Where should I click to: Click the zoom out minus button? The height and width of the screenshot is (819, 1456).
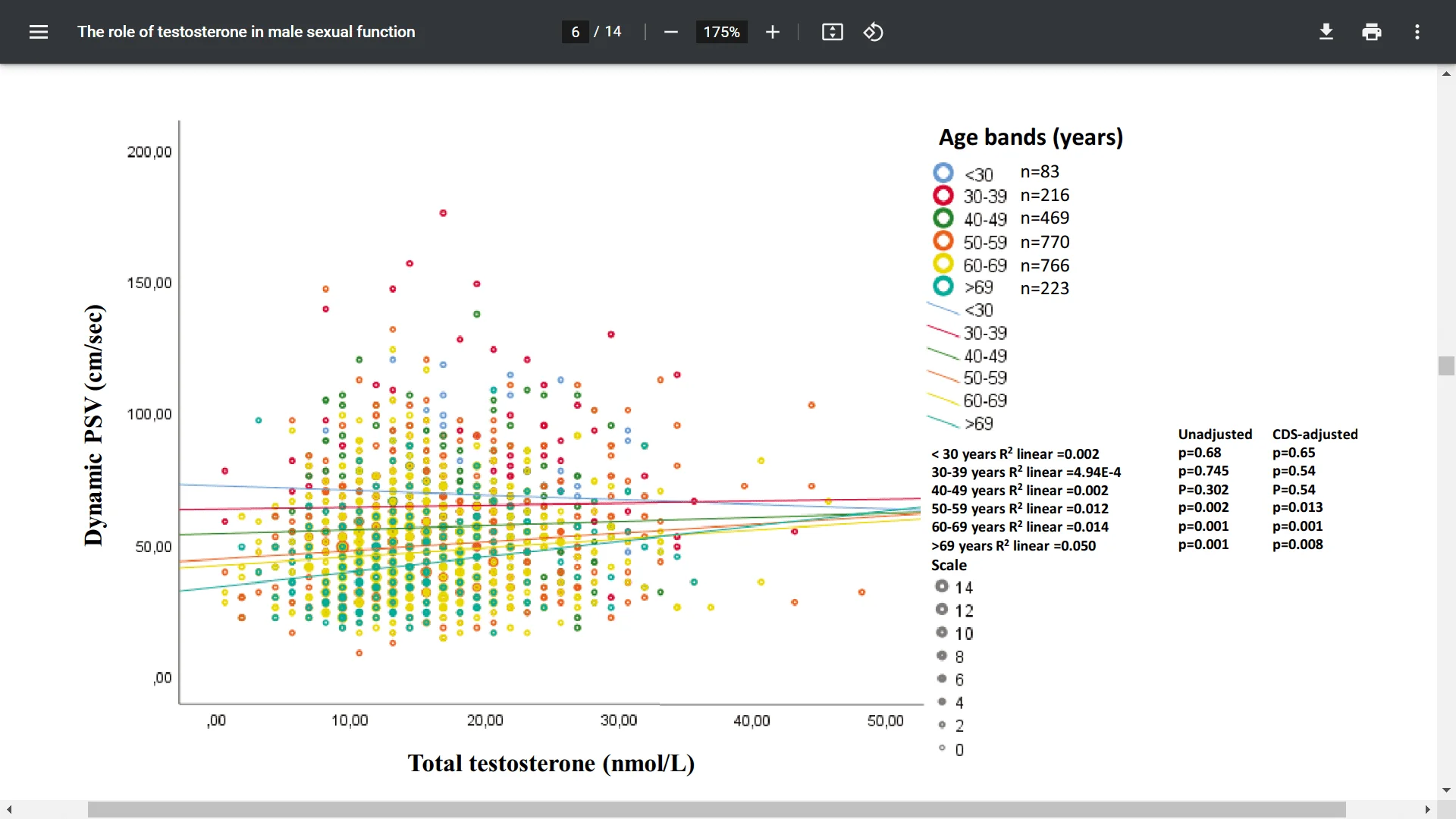click(x=670, y=32)
